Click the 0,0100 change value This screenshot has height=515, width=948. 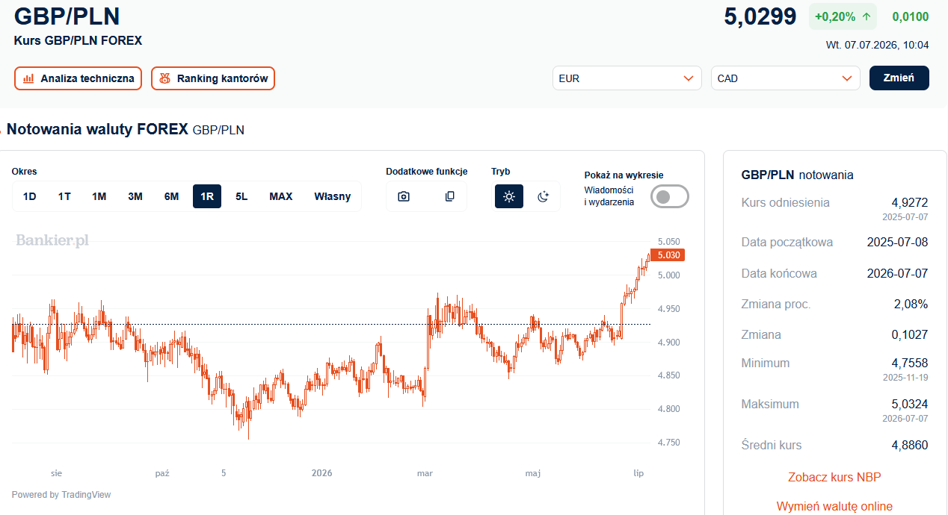coord(911,17)
